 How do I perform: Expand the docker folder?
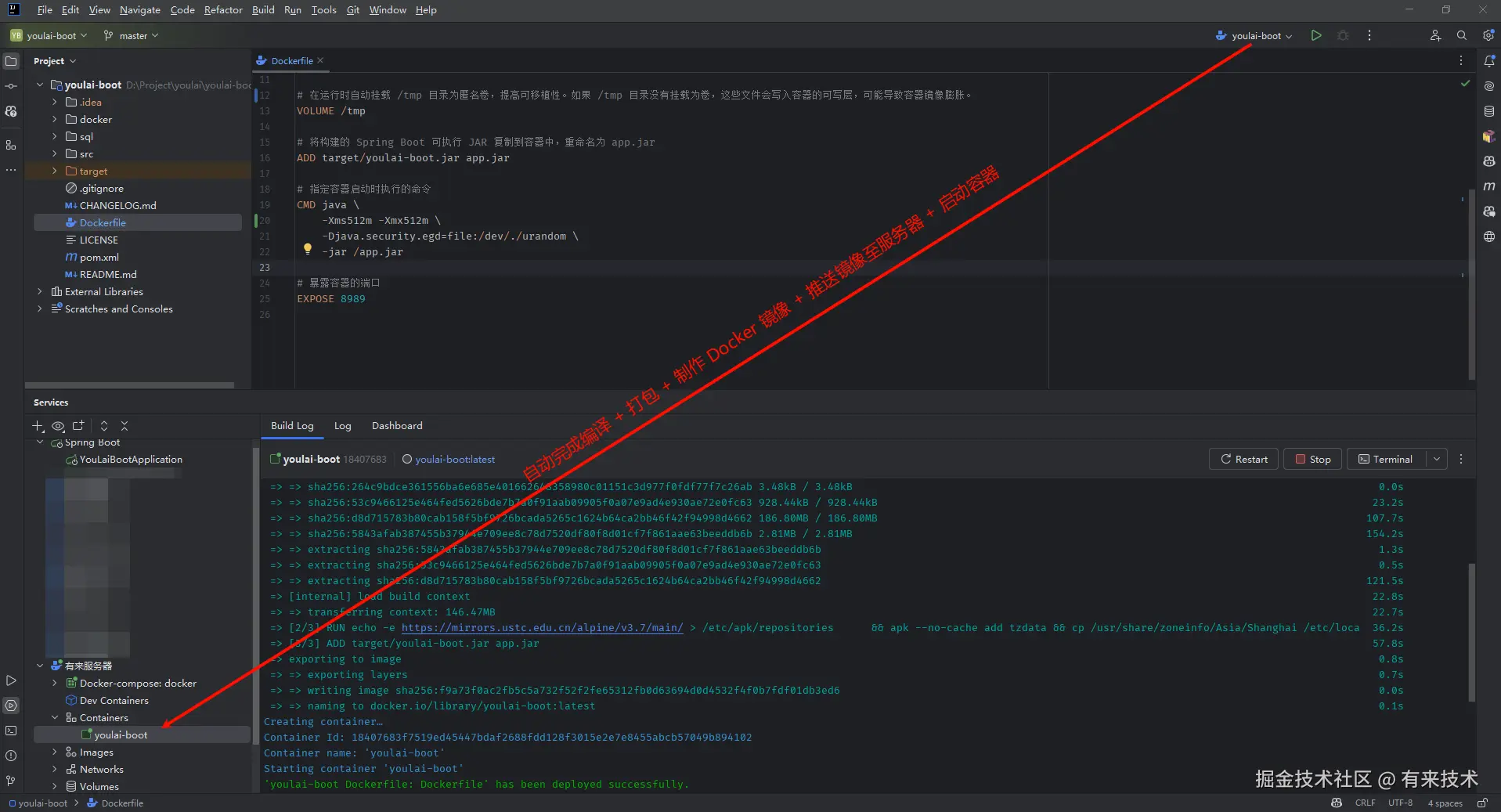pos(54,119)
